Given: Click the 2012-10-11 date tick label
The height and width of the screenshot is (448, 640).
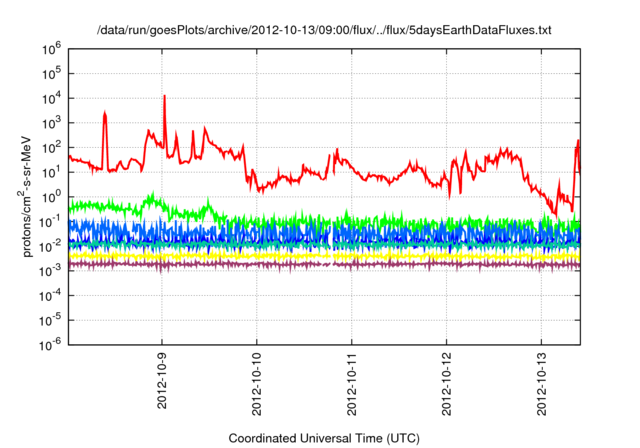Looking at the screenshot, I should [352, 384].
